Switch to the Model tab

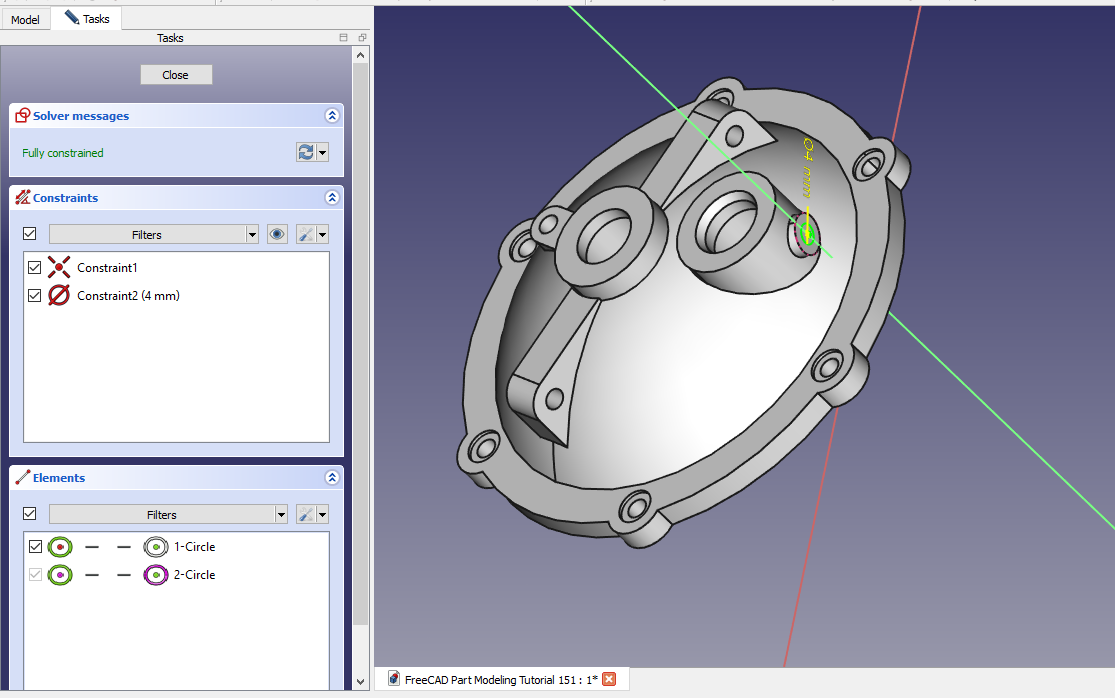pyautogui.click(x=25, y=19)
